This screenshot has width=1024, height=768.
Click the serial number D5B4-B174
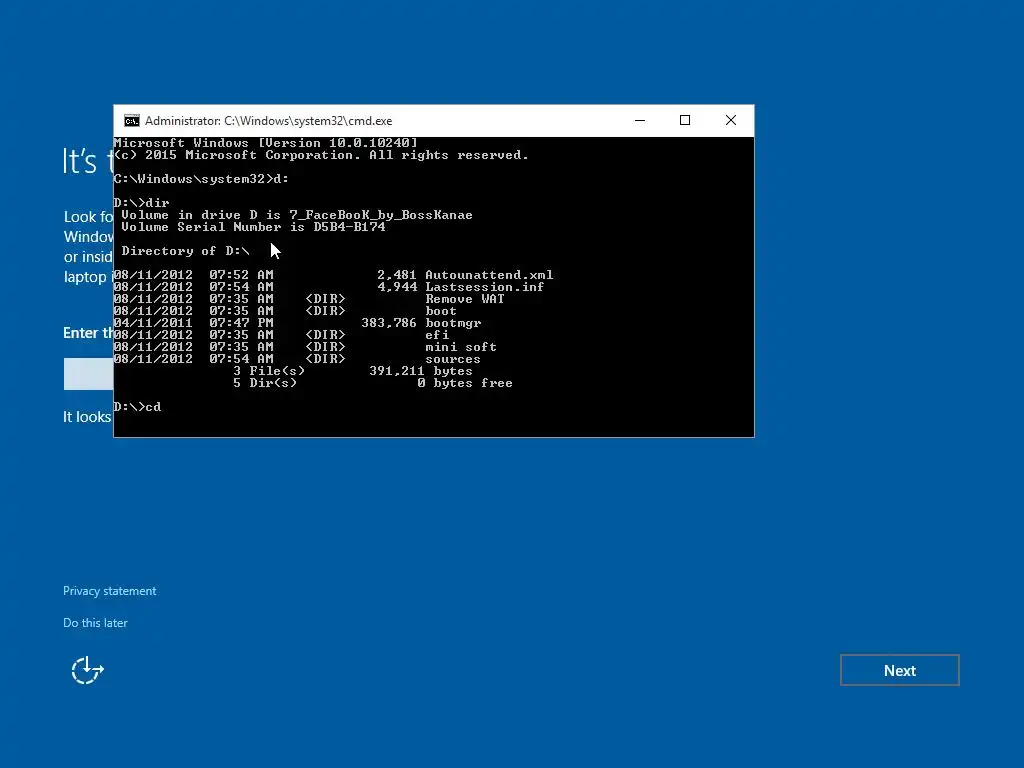pos(349,227)
